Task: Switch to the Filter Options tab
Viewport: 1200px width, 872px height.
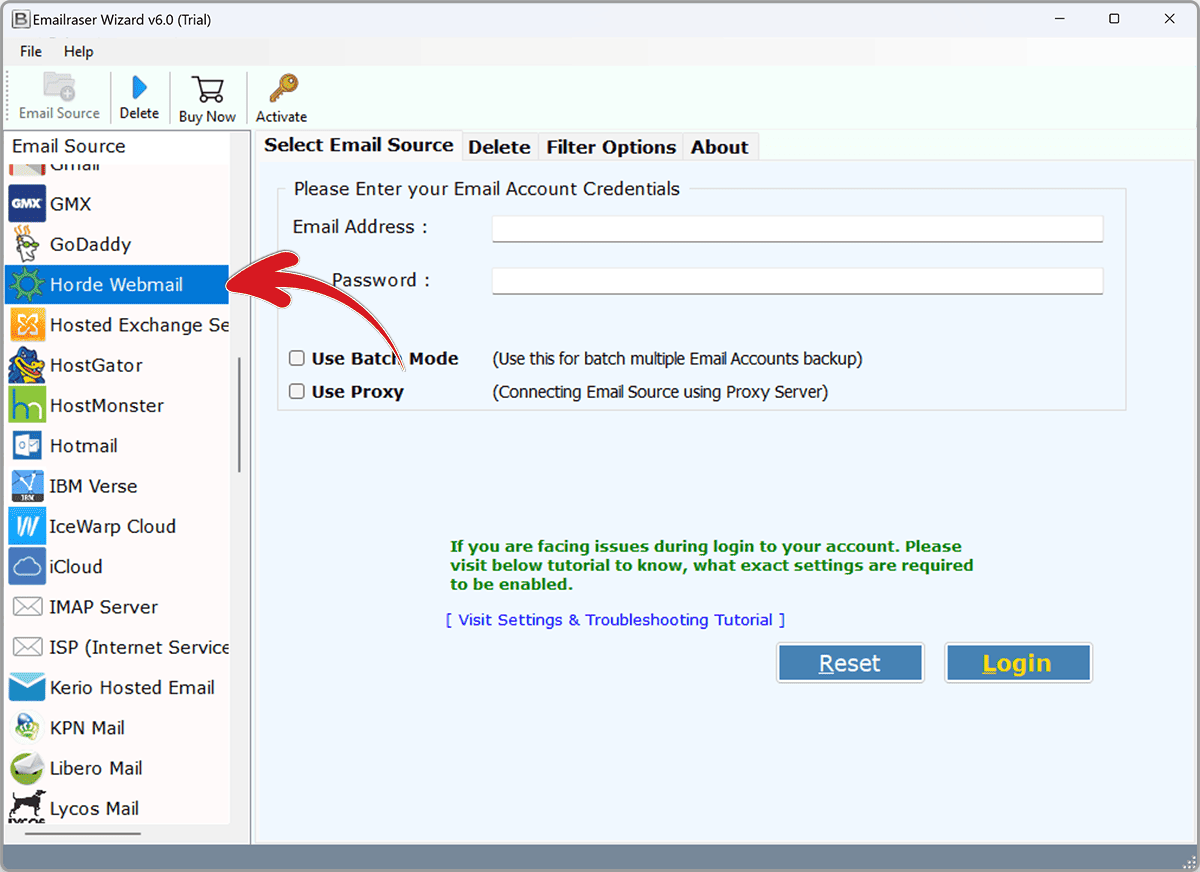Action: (611, 147)
